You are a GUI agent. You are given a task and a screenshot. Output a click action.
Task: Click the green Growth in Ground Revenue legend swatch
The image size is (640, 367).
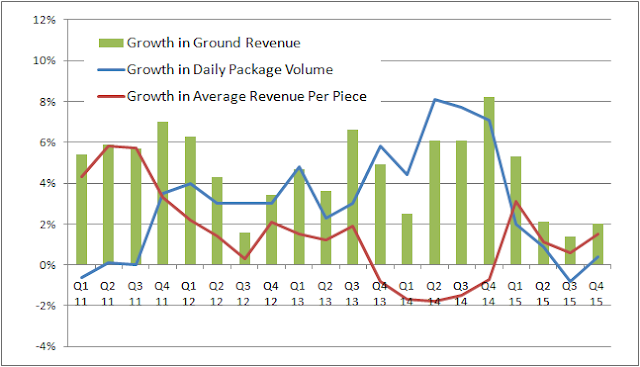(x=111, y=43)
